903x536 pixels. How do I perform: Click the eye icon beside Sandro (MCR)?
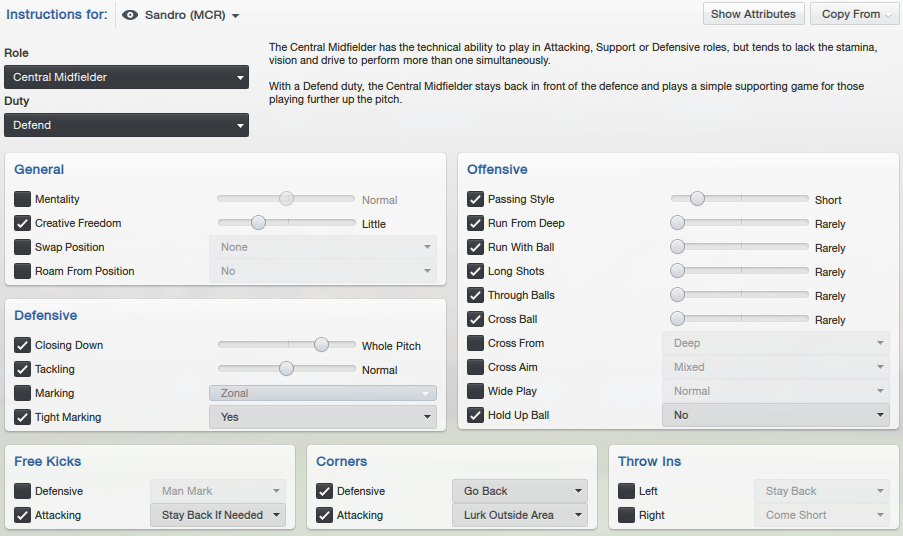click(x=130, y=15)
